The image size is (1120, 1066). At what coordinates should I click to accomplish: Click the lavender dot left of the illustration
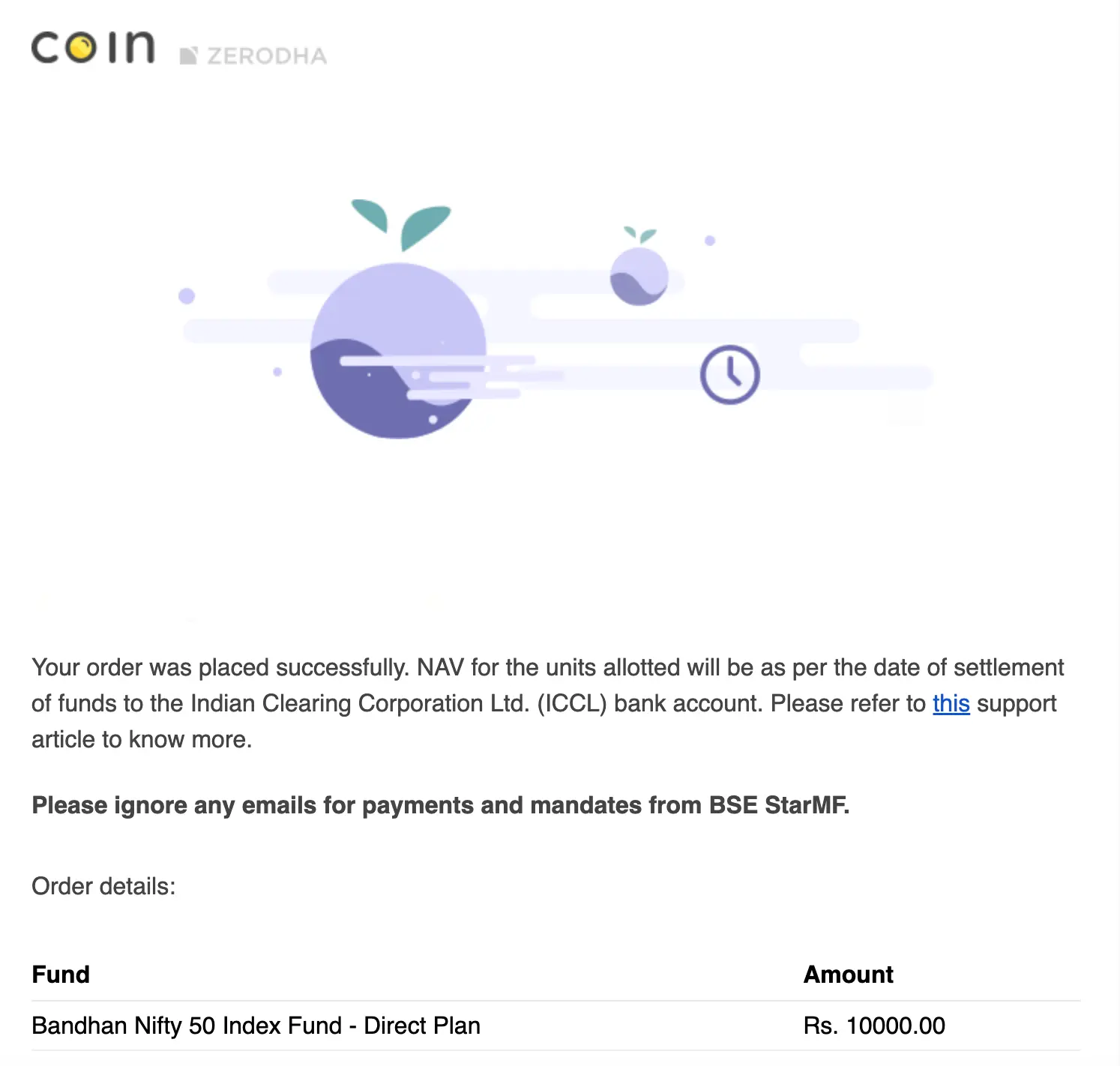[x=187, y=296]
